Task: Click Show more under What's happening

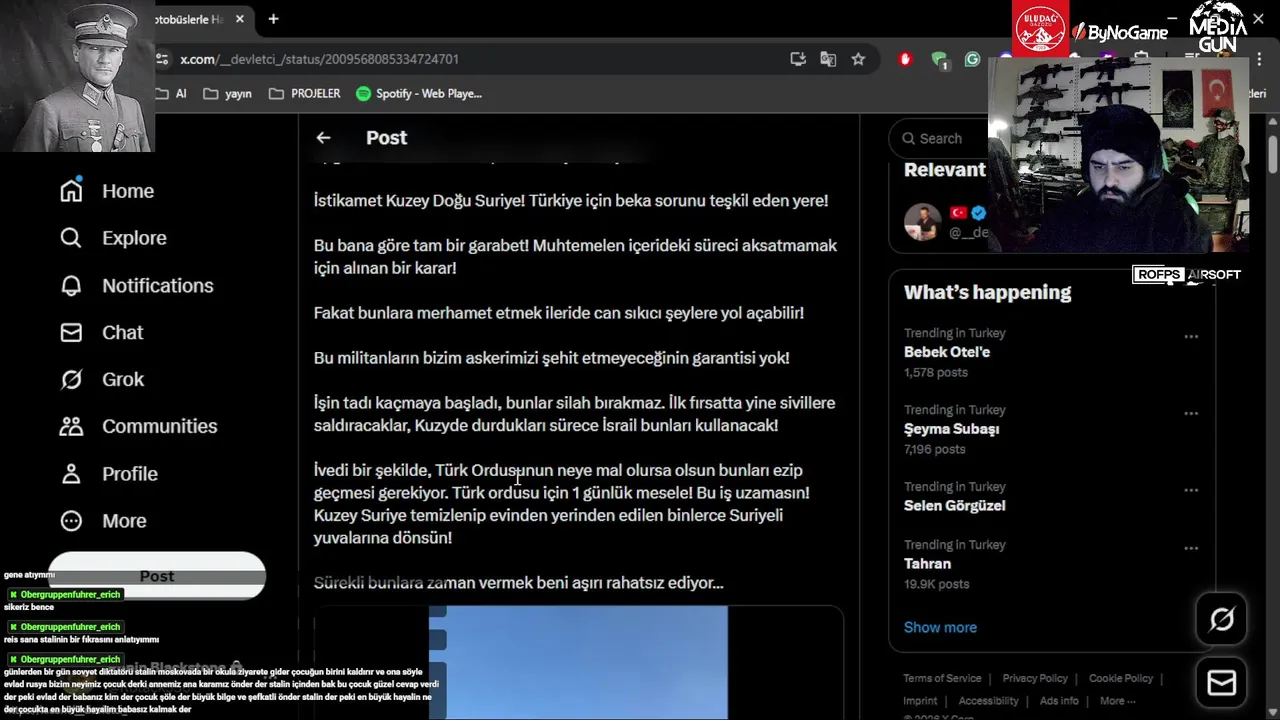Action: tap(940, 627)
